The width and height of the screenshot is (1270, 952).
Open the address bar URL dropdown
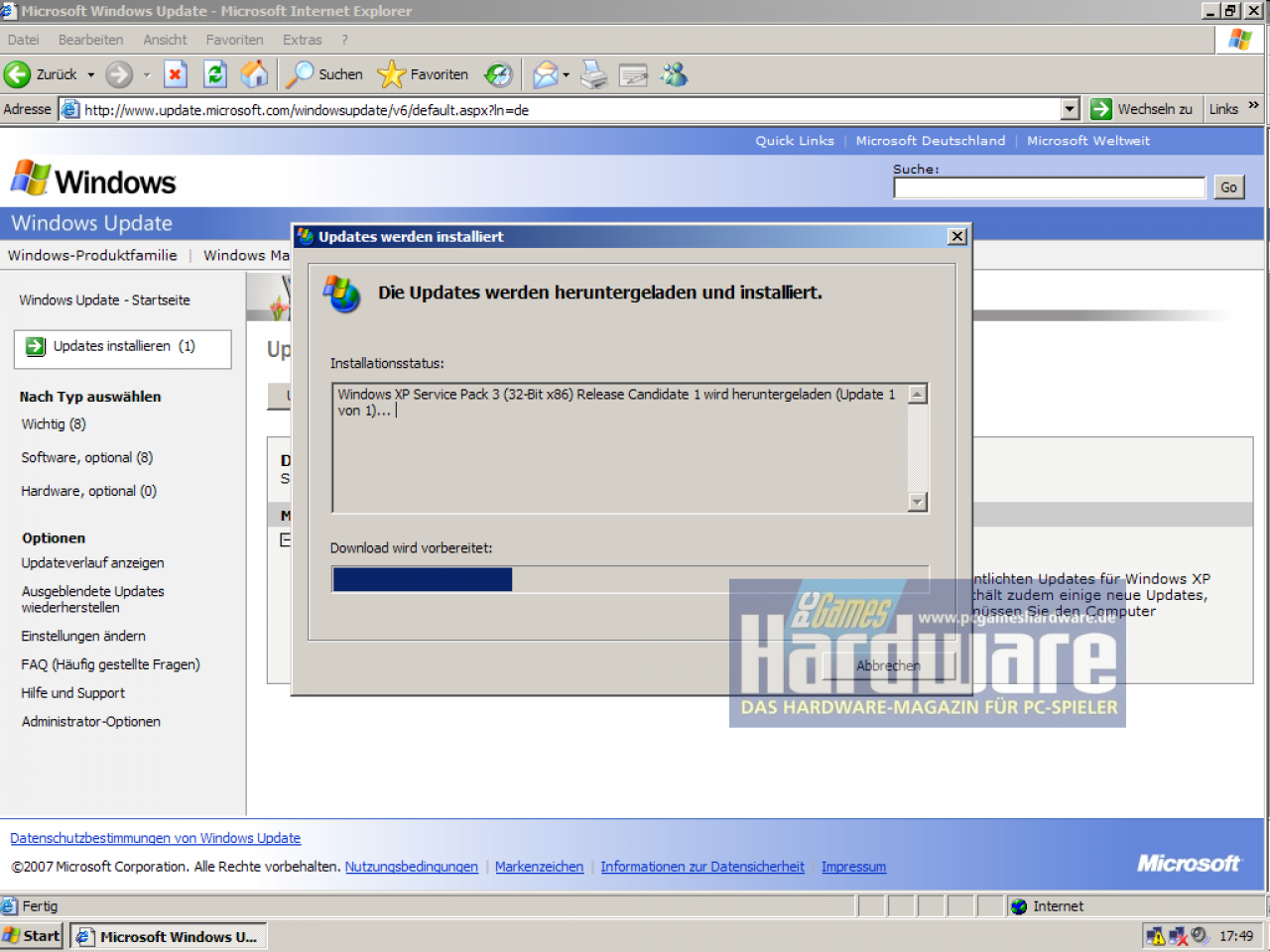[x=1071, y=109]
